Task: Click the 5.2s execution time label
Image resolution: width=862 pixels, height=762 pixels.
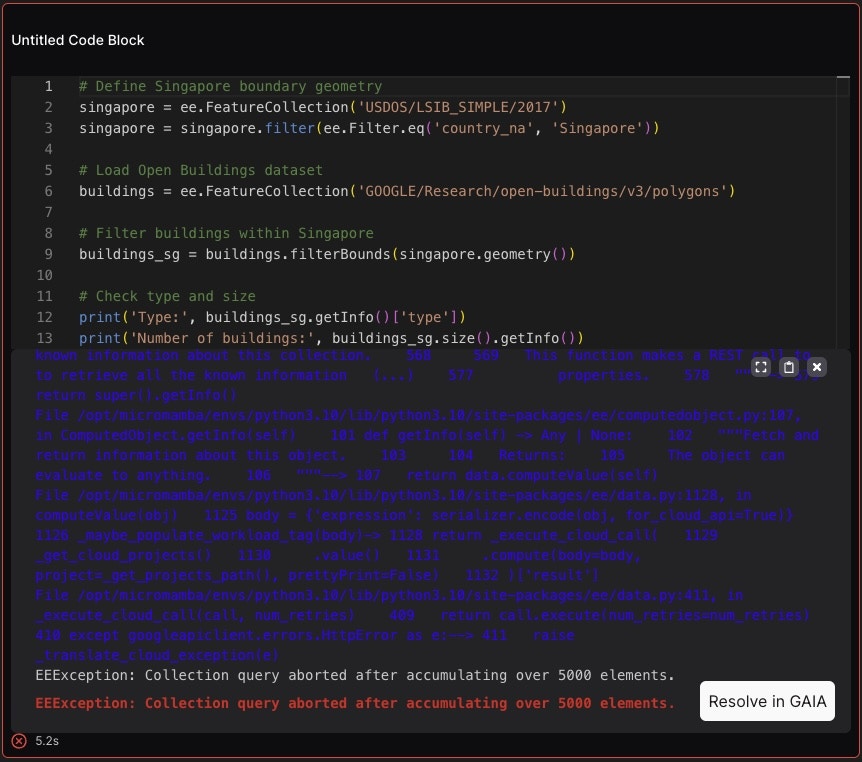Action: tap(47, 741)
